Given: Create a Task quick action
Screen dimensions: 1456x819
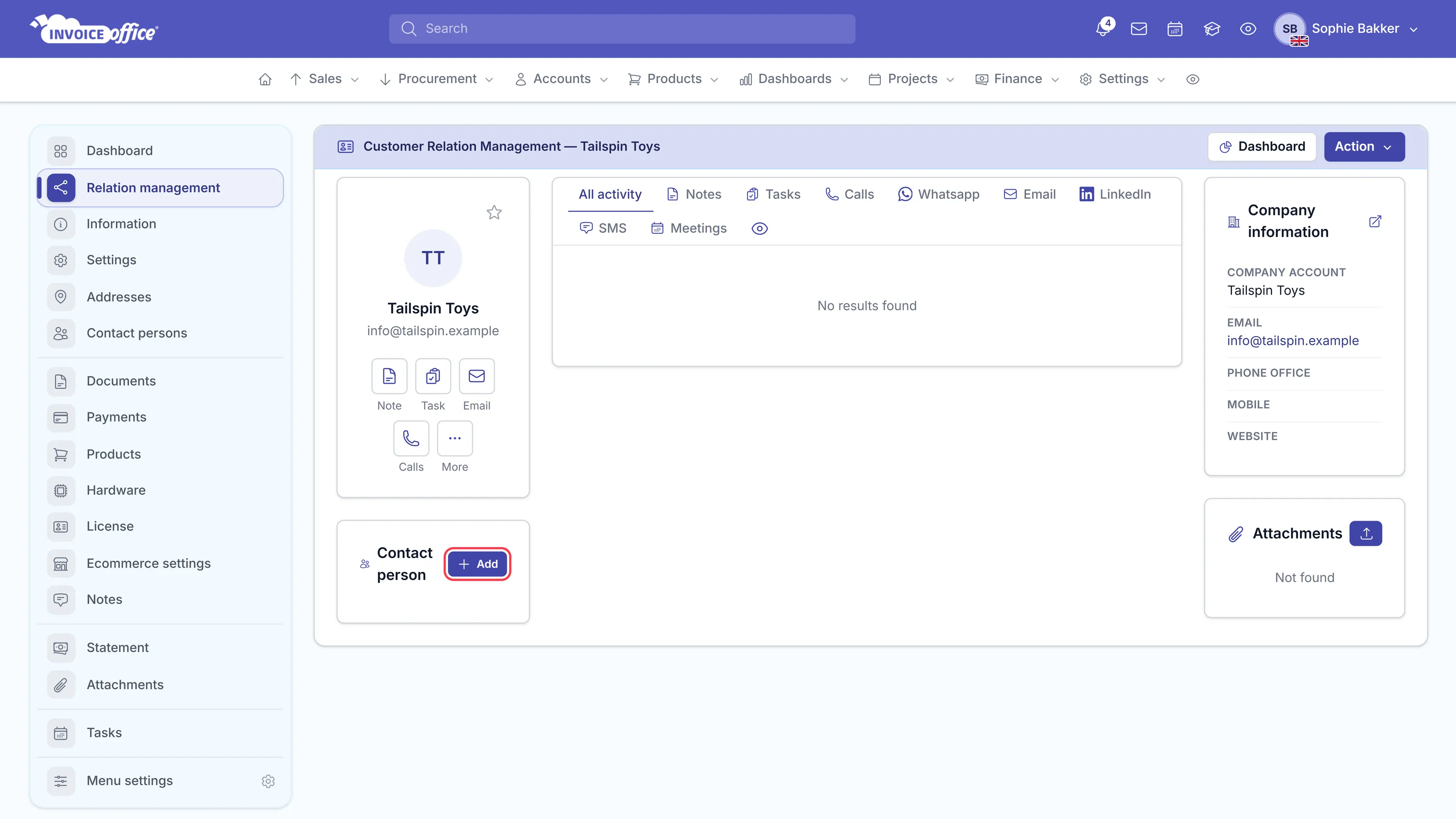Looking at the screenshot, I should (433, 376).
